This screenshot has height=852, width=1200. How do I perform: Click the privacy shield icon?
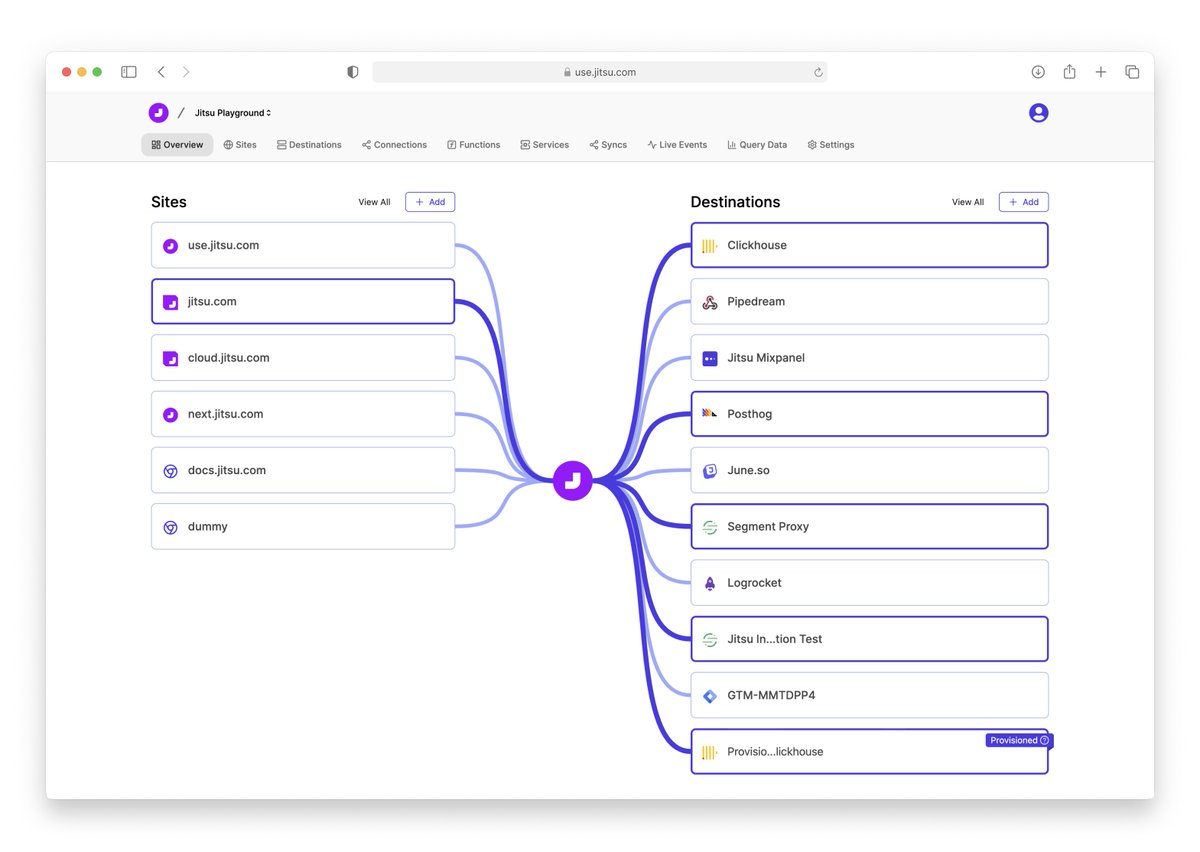coord(352,72)
